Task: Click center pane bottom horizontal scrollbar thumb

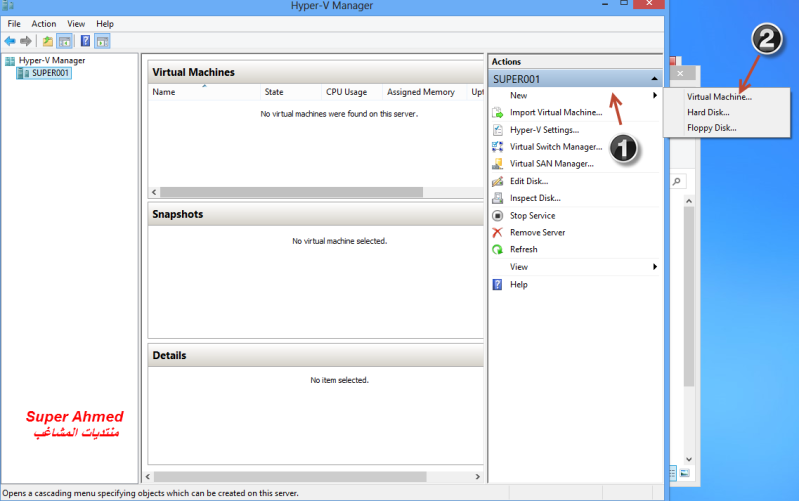Action: 290,477
